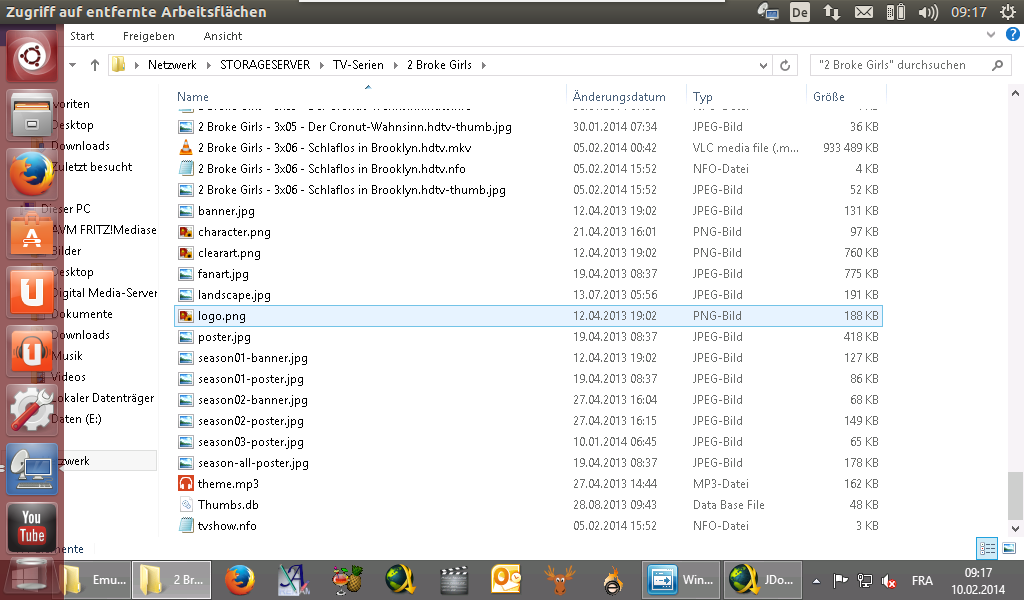Screen dimensions: 1024x600
Task: Open the Ubuntu Dash home launcher
Action: tap(31, 56)
